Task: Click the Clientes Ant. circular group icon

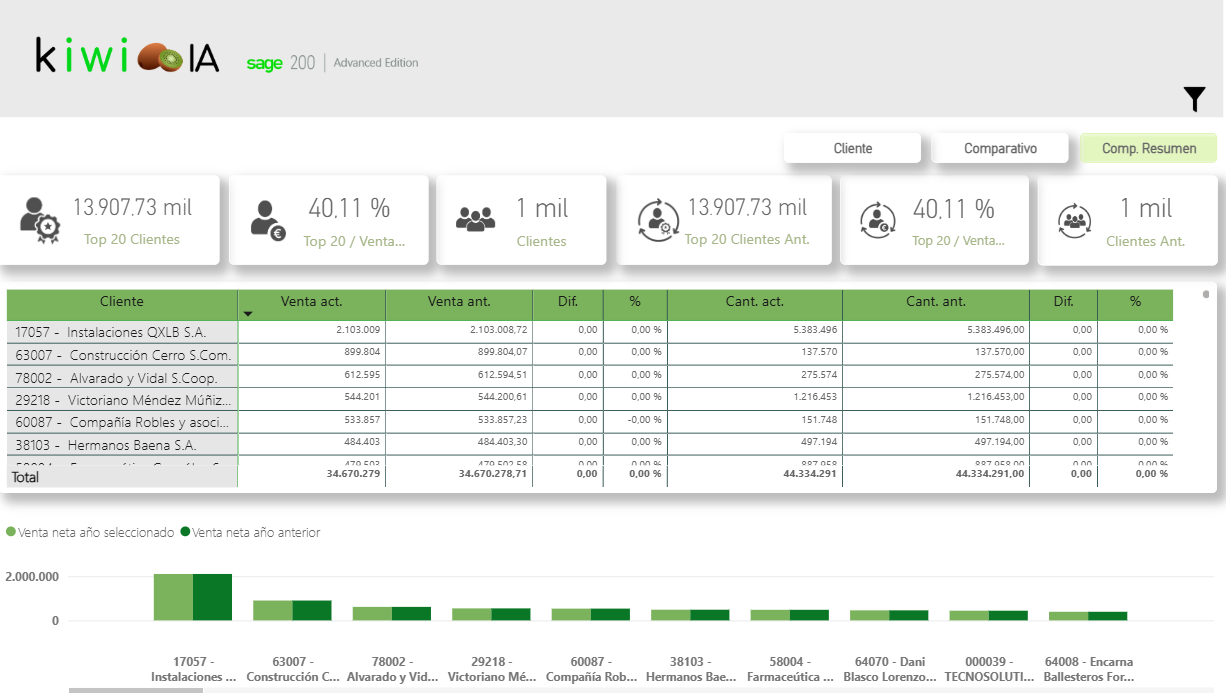Action: (1075, 220)
